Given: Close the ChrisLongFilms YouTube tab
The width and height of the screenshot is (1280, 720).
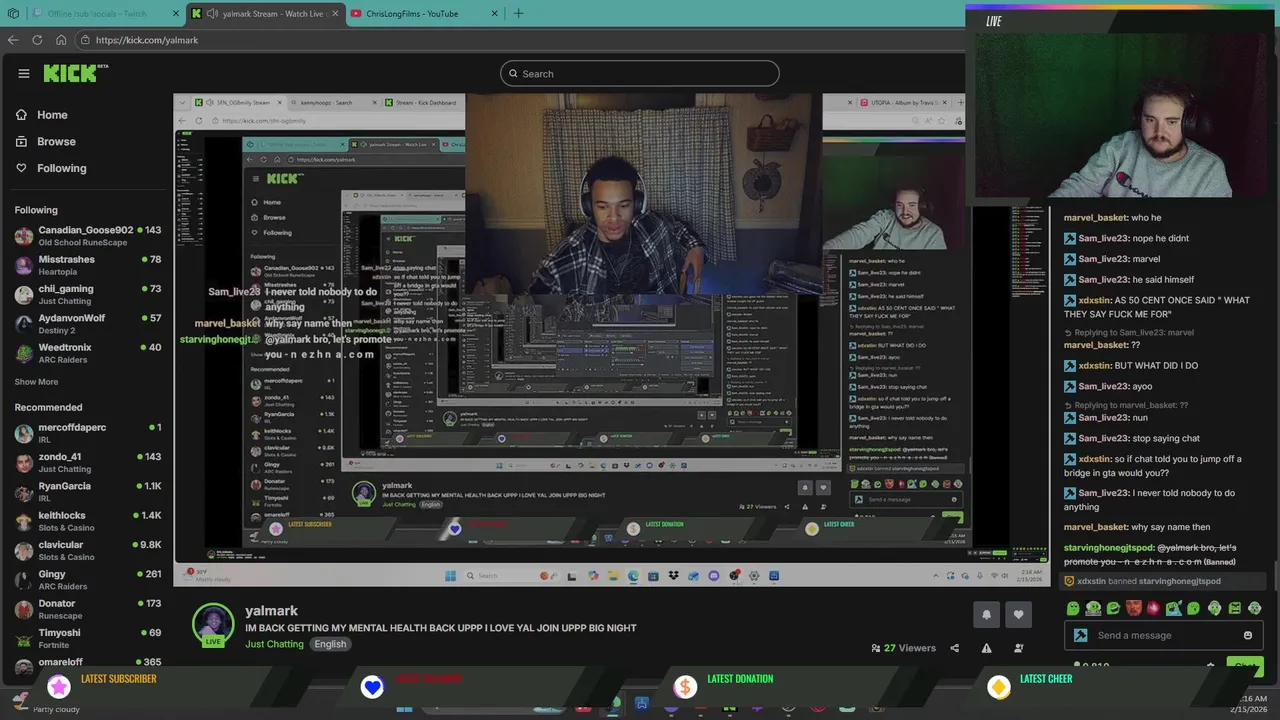Looking at the screenshot, I should pos(495,14).
